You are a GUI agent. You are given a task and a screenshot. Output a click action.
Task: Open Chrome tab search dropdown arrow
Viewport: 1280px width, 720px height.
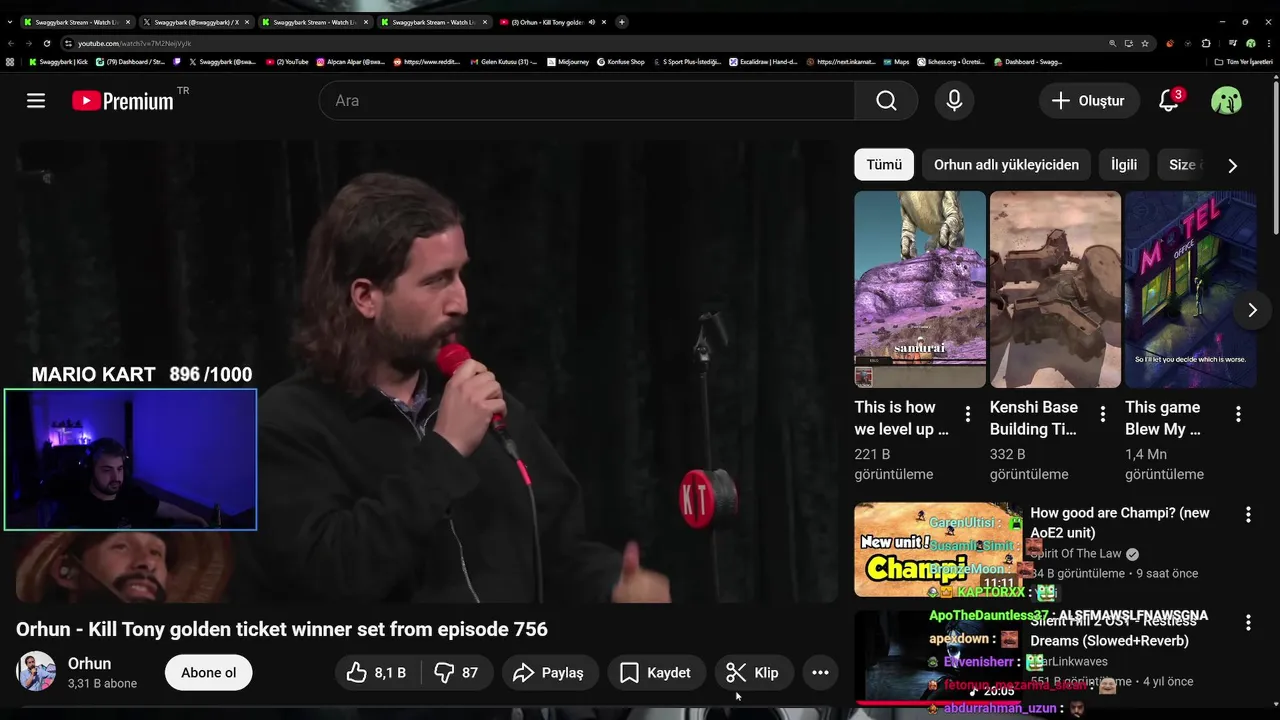9,22
